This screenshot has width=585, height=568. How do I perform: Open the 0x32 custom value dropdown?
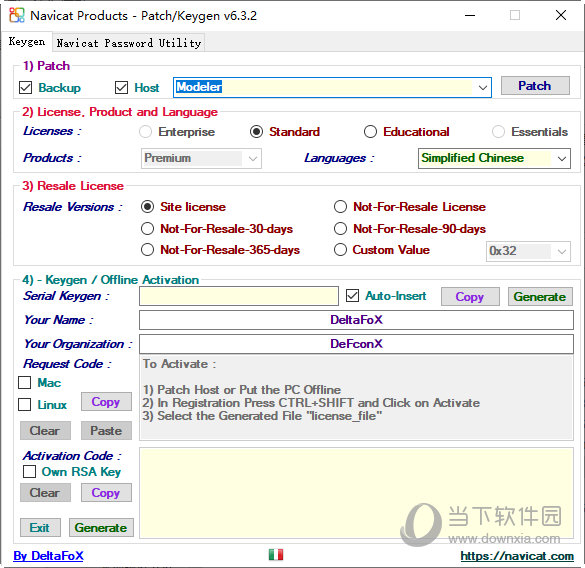click(x=528, y=251)
